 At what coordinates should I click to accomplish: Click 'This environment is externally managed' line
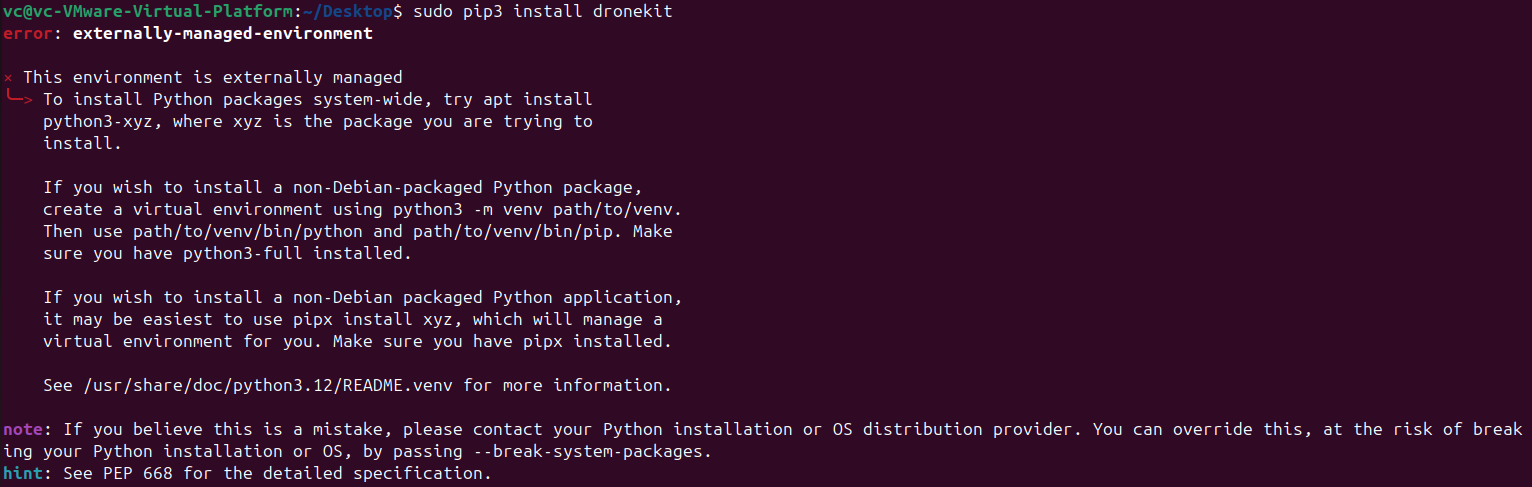point(213,77)
